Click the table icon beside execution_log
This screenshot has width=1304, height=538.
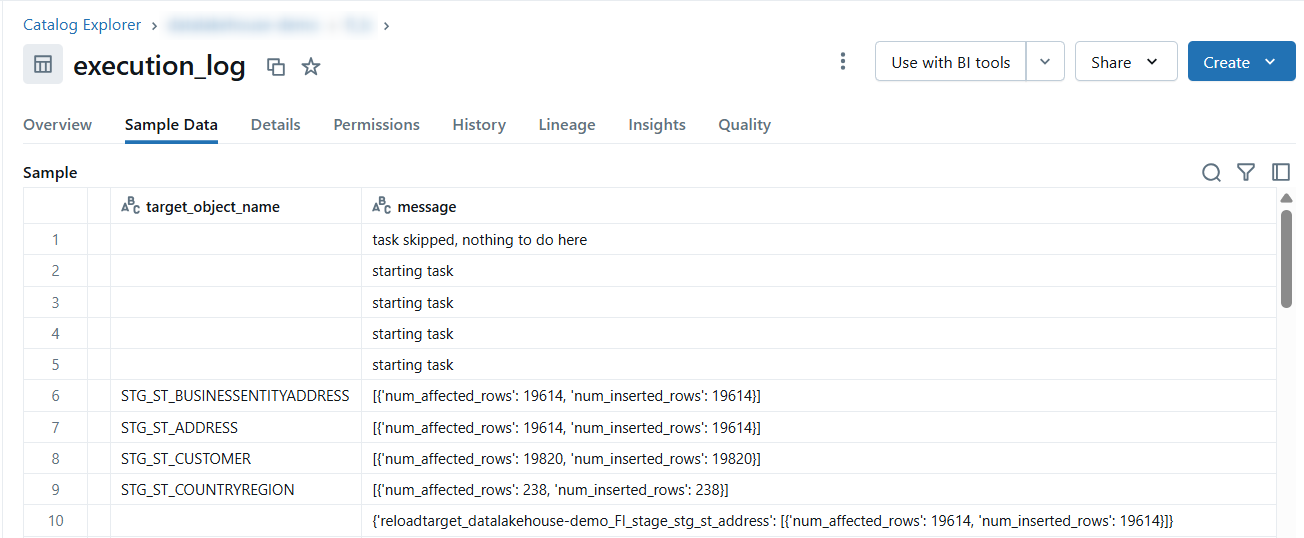pyautogui.click(x=43, y=64)
